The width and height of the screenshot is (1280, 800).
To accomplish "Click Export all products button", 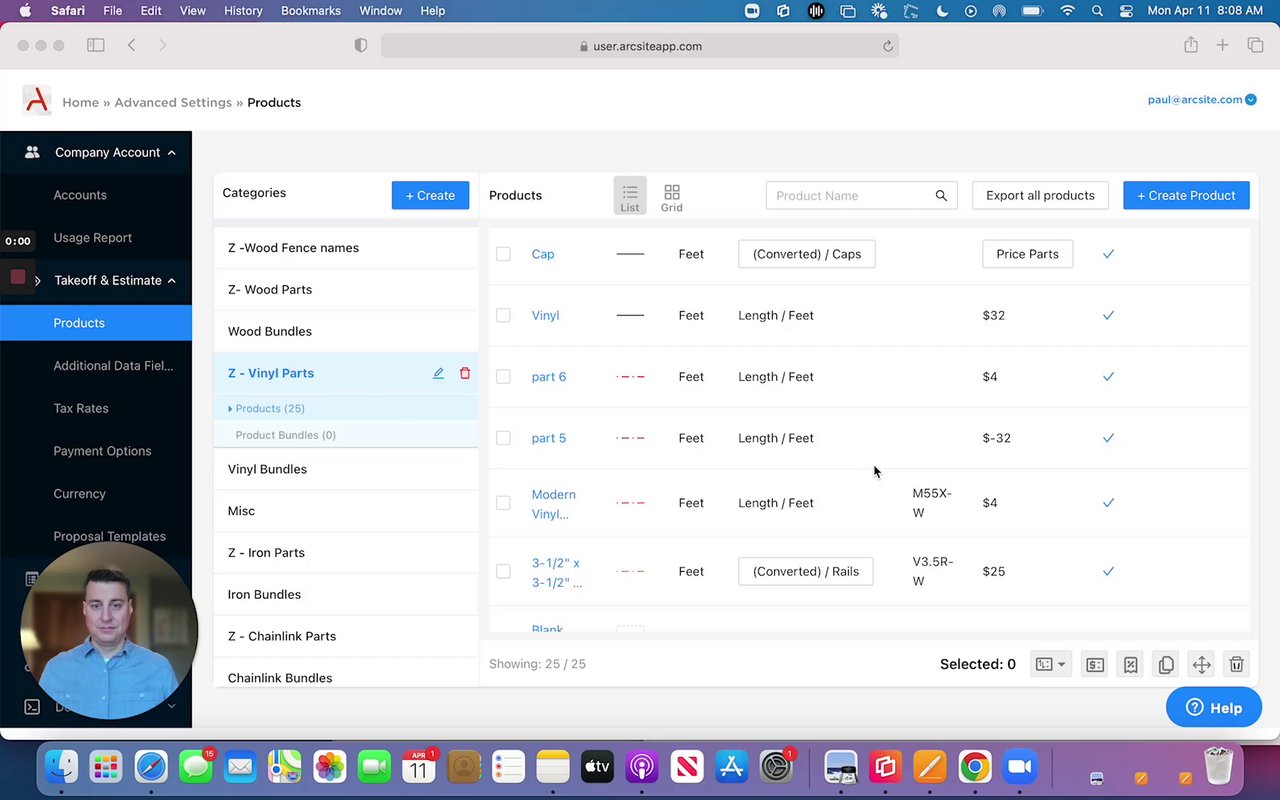I will click(x=1040, y=195).
